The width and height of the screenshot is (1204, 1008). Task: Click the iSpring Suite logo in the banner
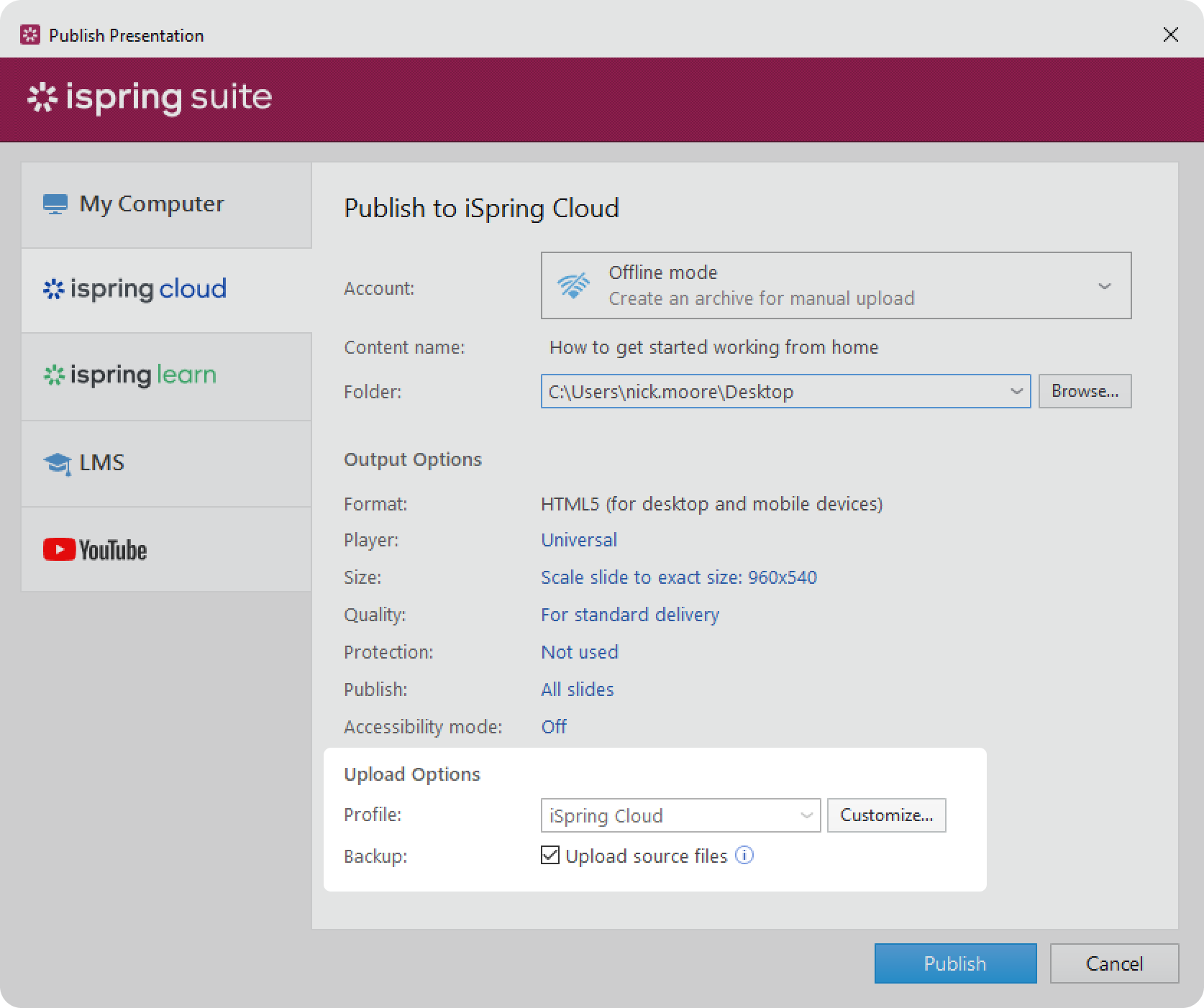[150, 98]
